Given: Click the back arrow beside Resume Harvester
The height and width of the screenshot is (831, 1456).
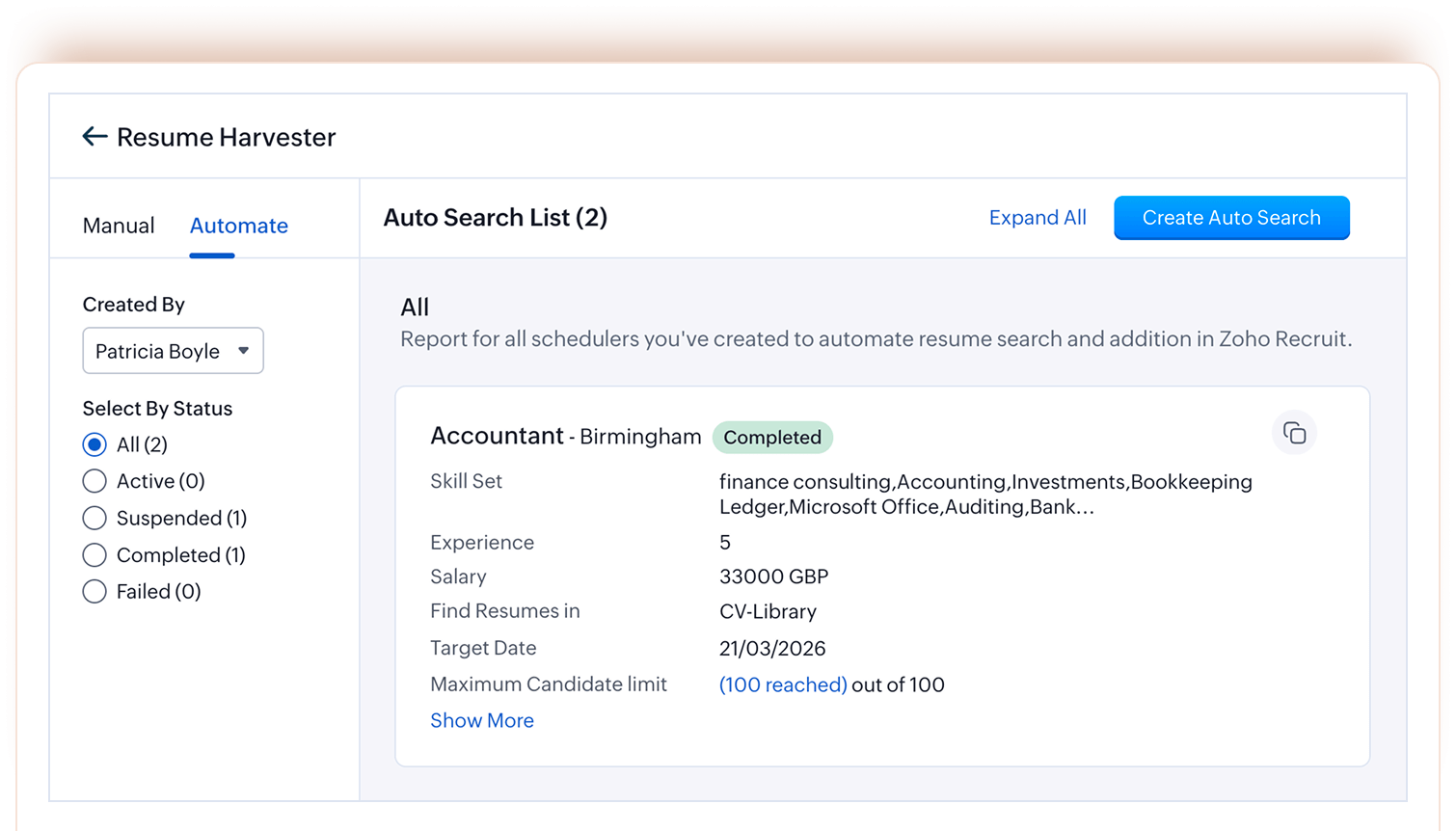Looking at the screenshot, I should [94, 136].
